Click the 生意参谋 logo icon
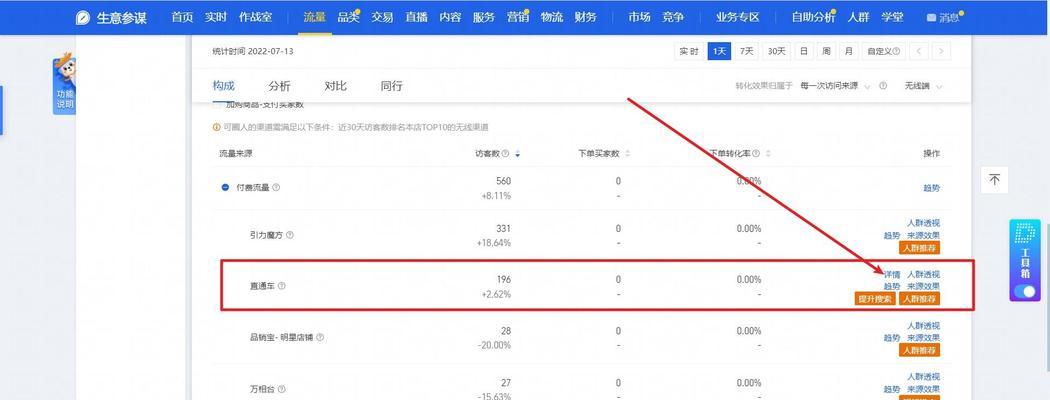Screen dimensions: 1050x400 (x=83, y=17)
